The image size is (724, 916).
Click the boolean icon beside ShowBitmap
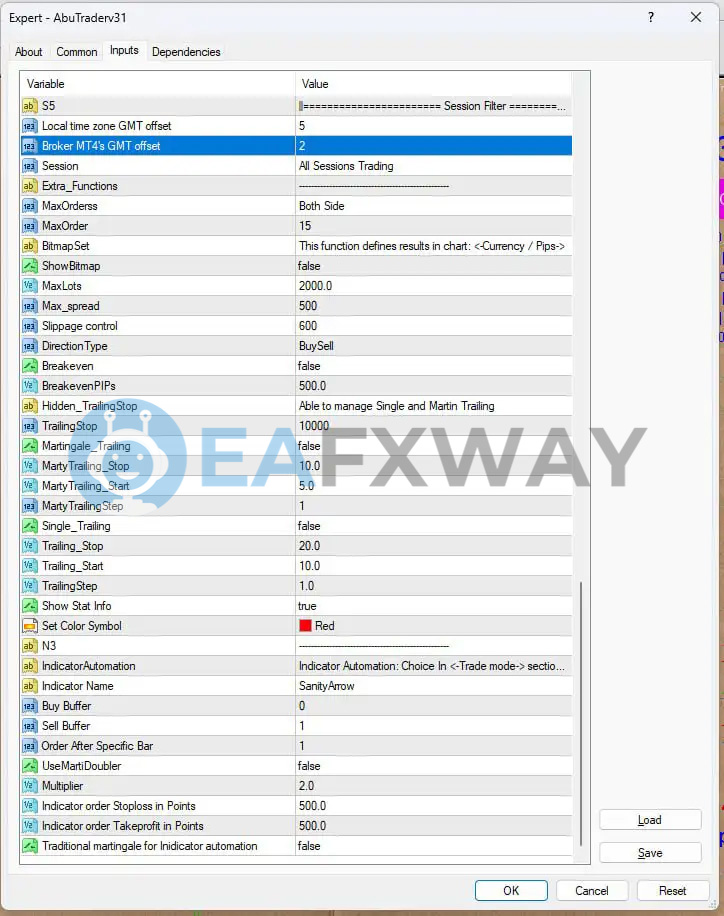click(x=29, y=266)
